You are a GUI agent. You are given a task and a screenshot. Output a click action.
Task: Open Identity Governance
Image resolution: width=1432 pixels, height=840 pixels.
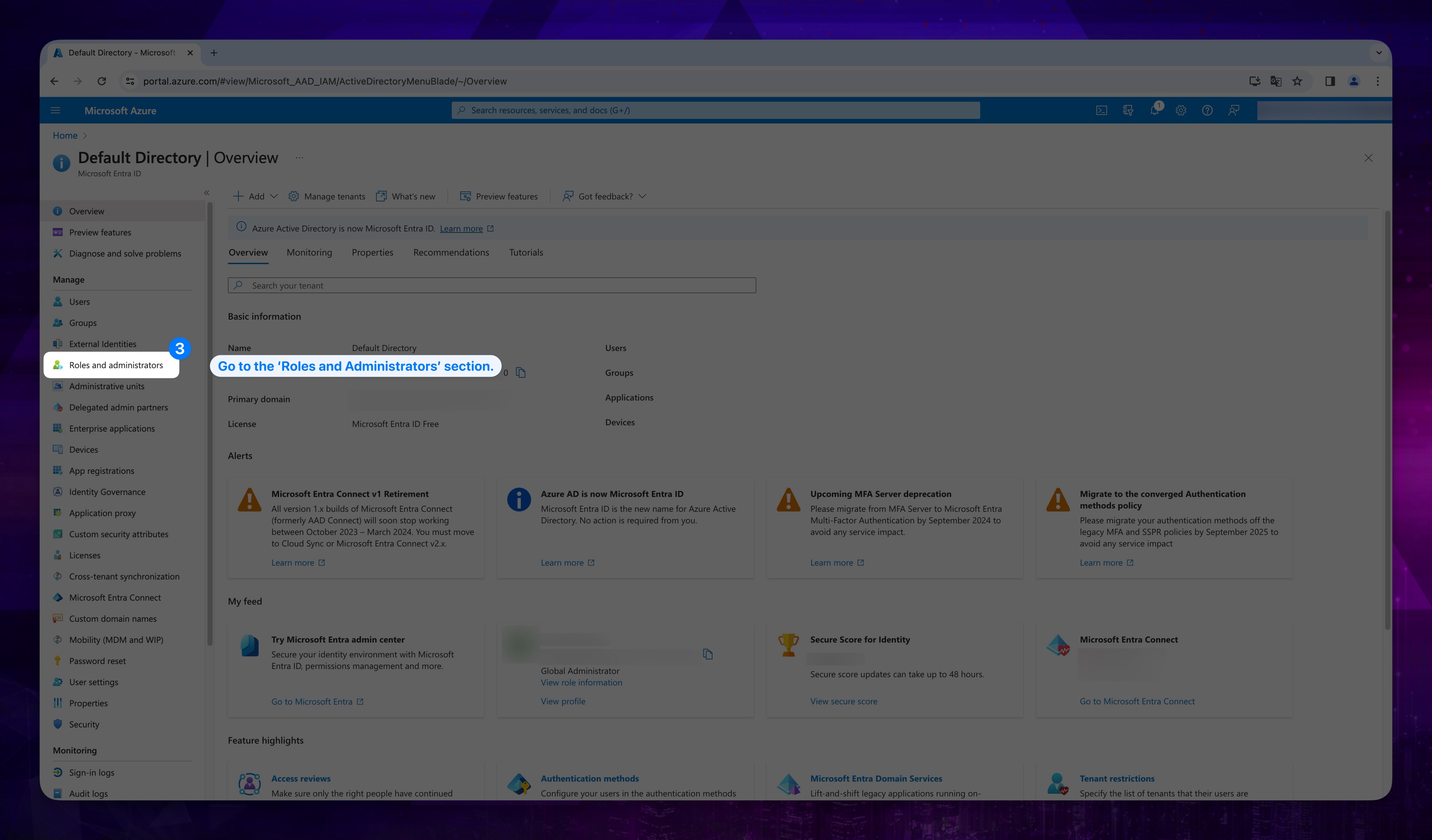(x=107, y=492)
